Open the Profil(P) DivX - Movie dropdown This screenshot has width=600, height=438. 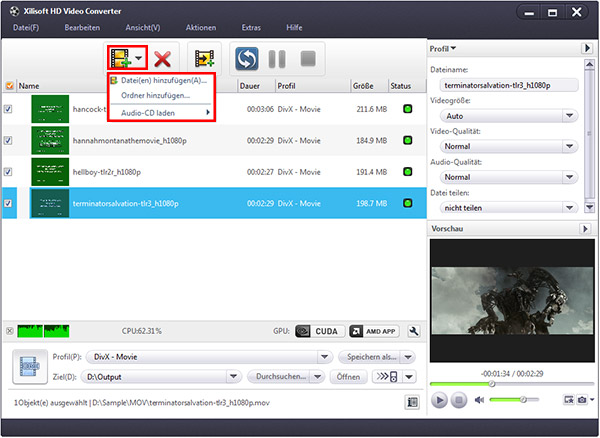pyautogui.click(x=209, y=357)
